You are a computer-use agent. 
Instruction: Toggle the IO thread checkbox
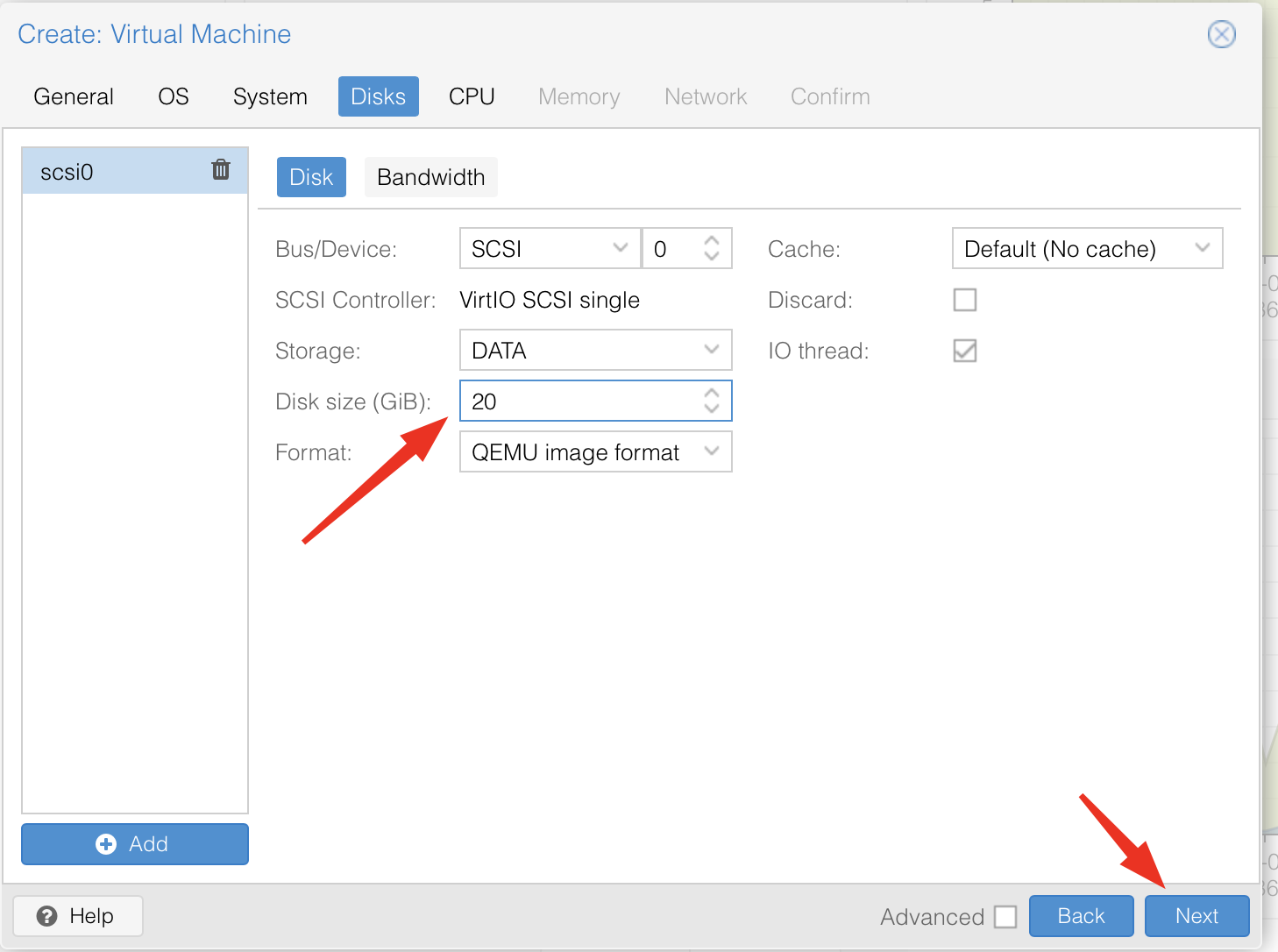(964, 351)
